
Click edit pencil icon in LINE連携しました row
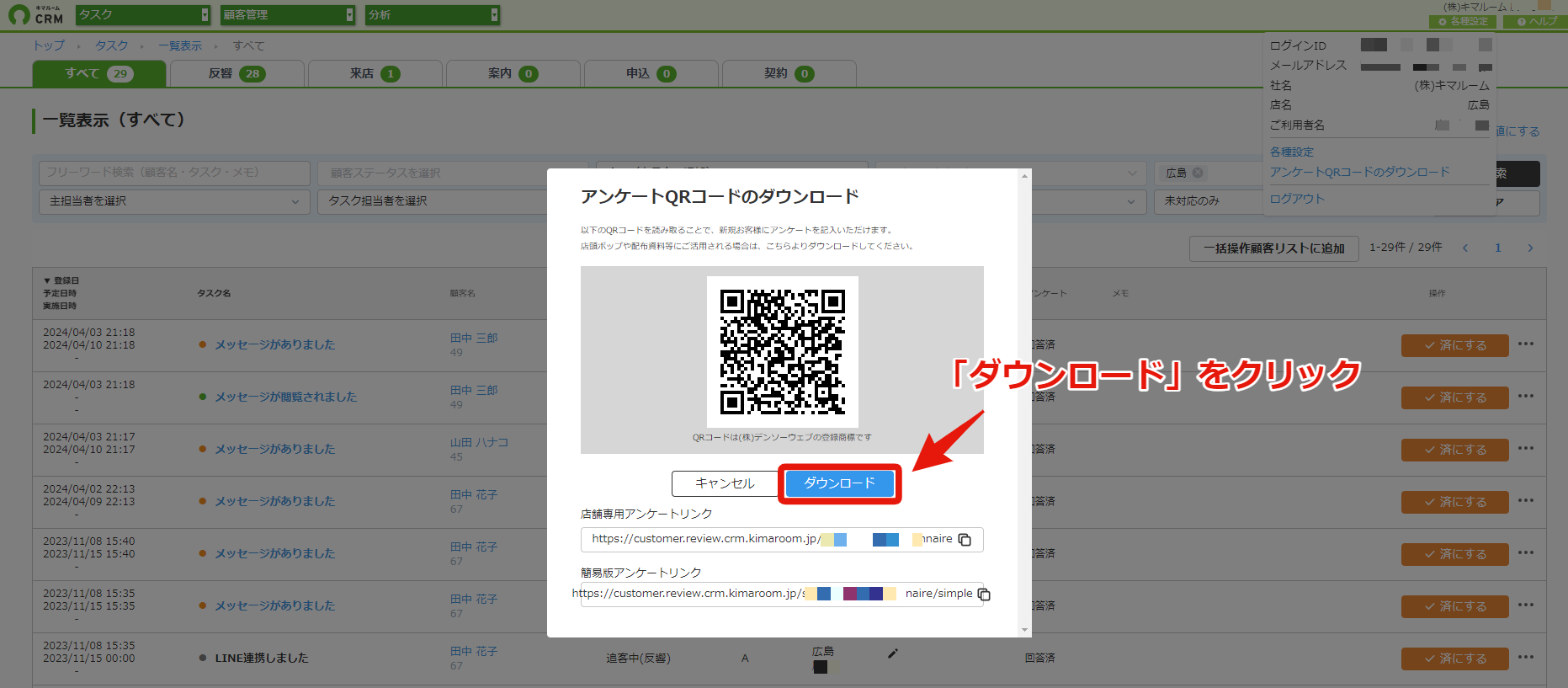(x=893, y=653)
